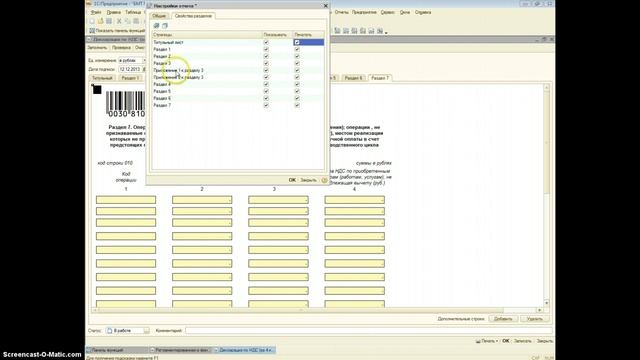Click the fourth icon in the right-hand toolbar group
The image size is (640, 360).
click(x=363, y=31)
